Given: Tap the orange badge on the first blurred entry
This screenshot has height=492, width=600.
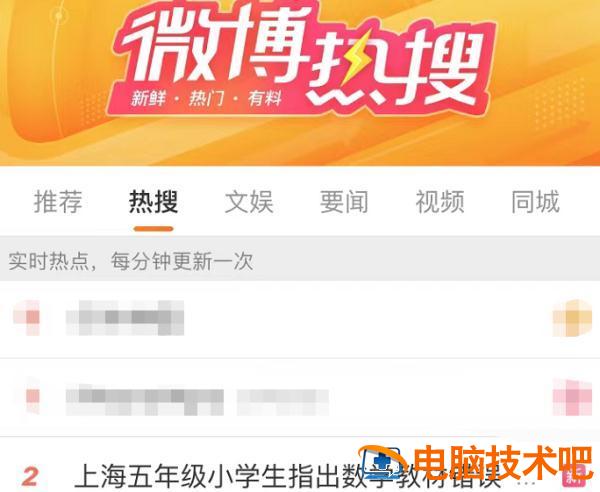Looking at the screenshot, I should (x=572, y=318).
